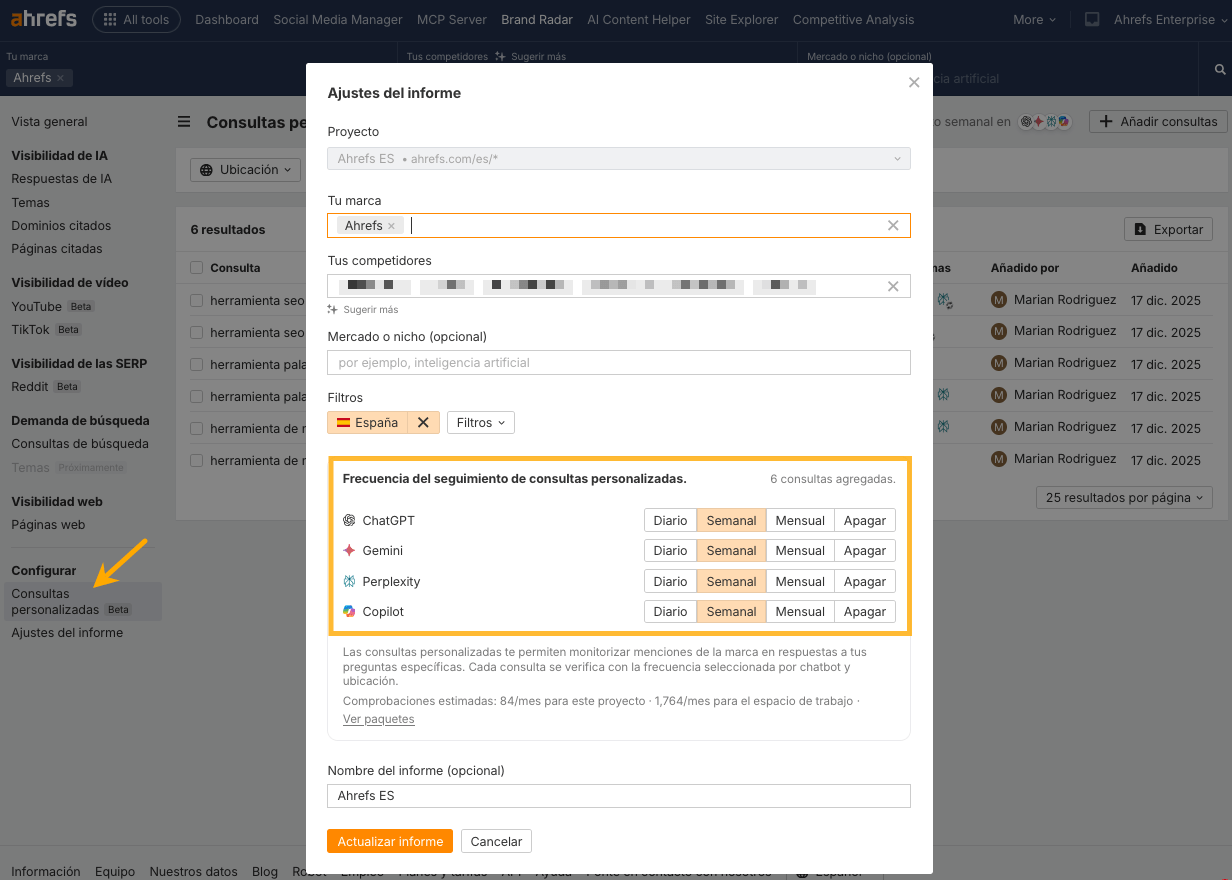Open Respuestas de IA in sidebar

coord(61,179)
